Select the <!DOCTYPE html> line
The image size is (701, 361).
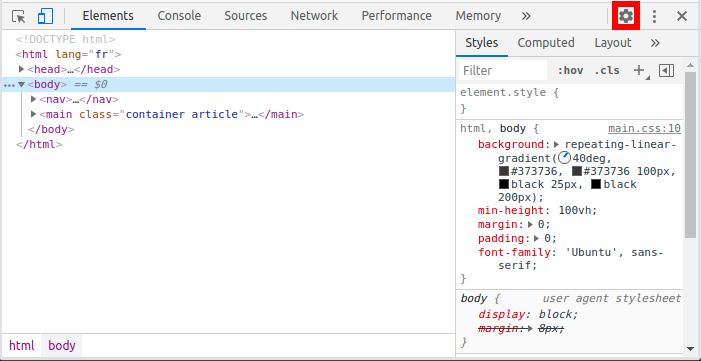tap(65, 39)
